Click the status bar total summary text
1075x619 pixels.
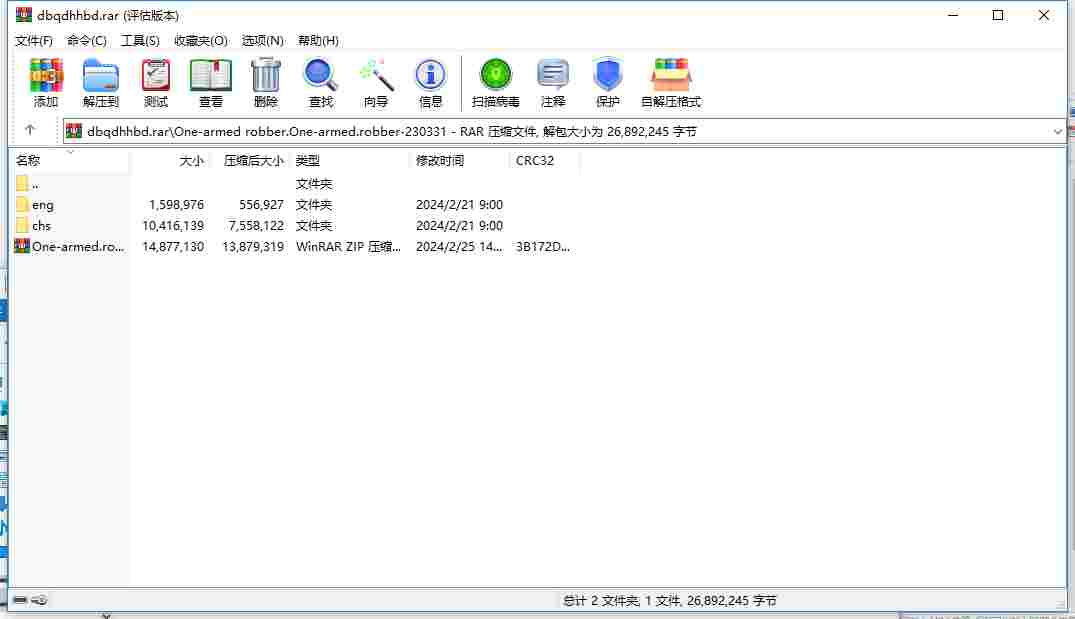point(670,600)
